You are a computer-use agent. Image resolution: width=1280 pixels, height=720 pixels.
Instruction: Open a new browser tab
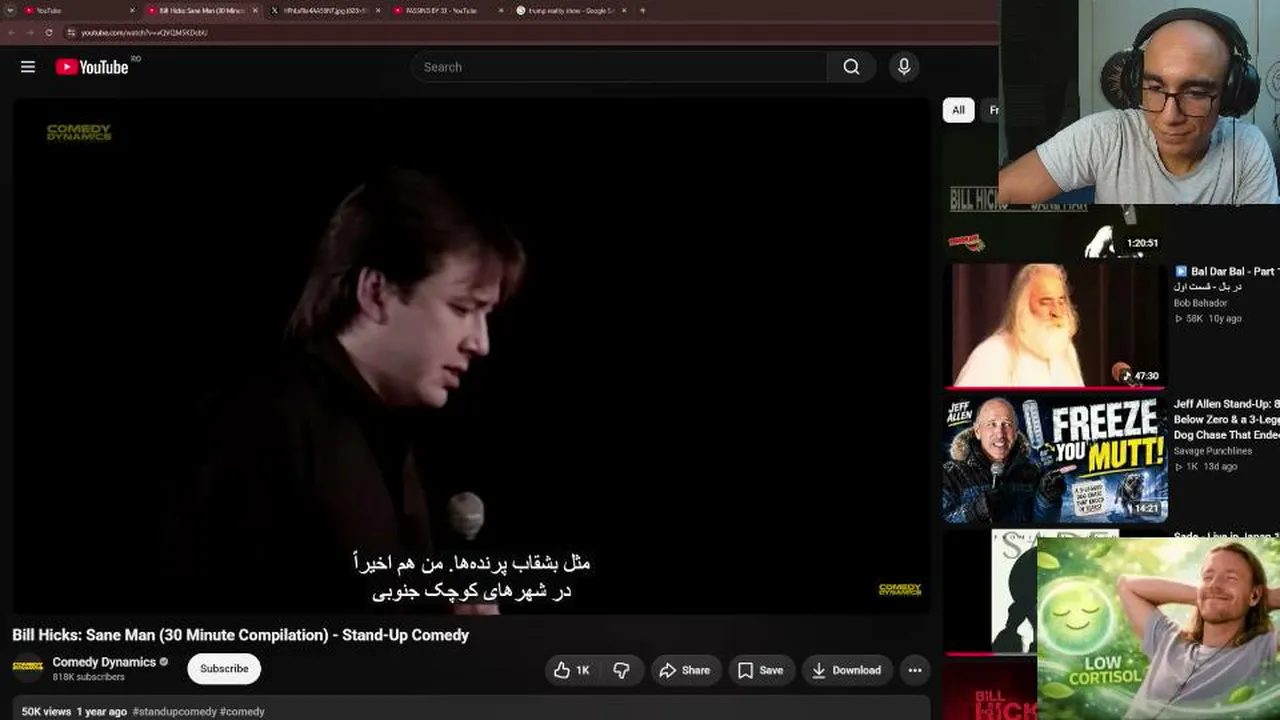point(642,11)
